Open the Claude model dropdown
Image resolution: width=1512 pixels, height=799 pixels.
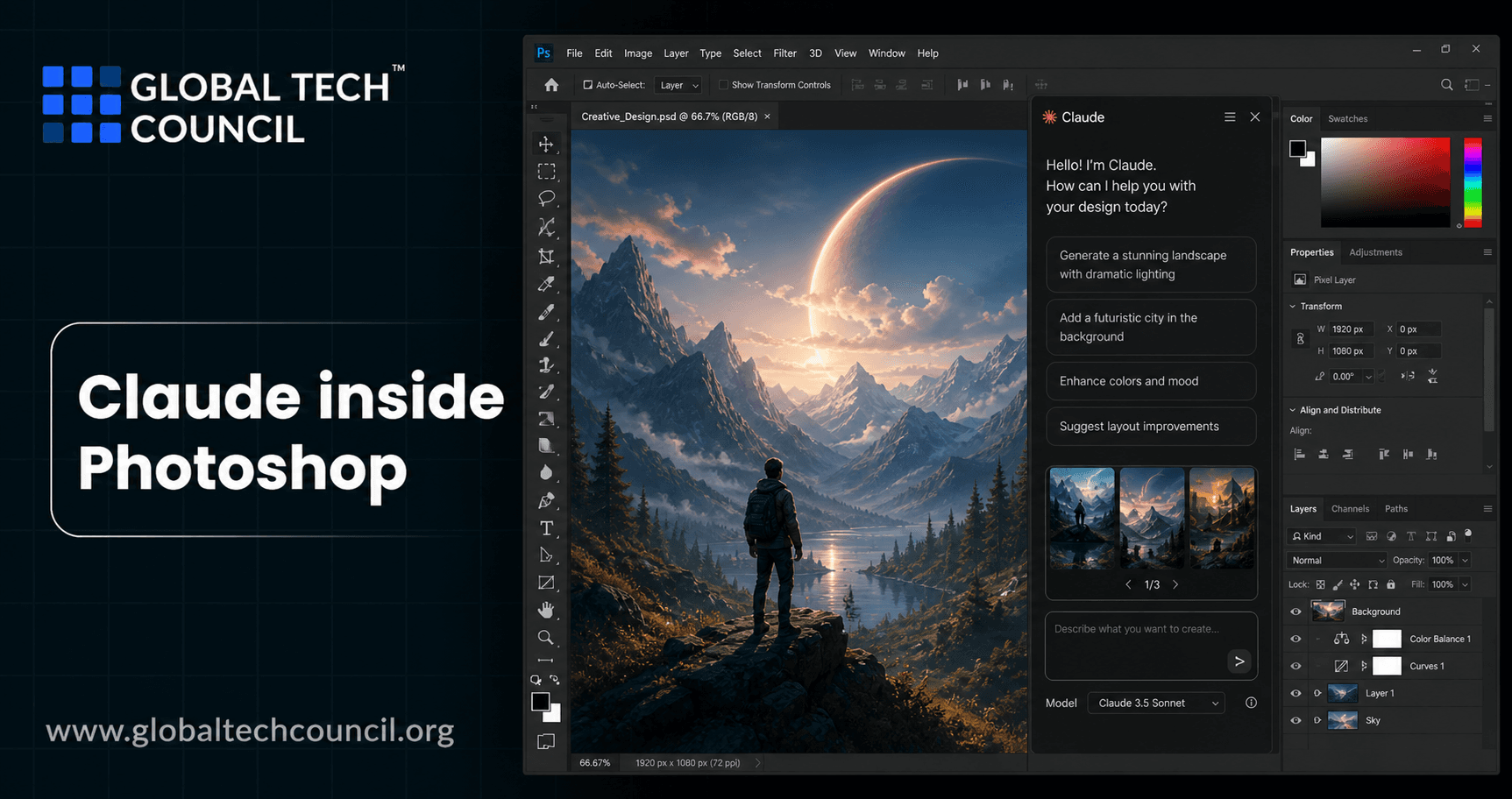point(1156,703)
